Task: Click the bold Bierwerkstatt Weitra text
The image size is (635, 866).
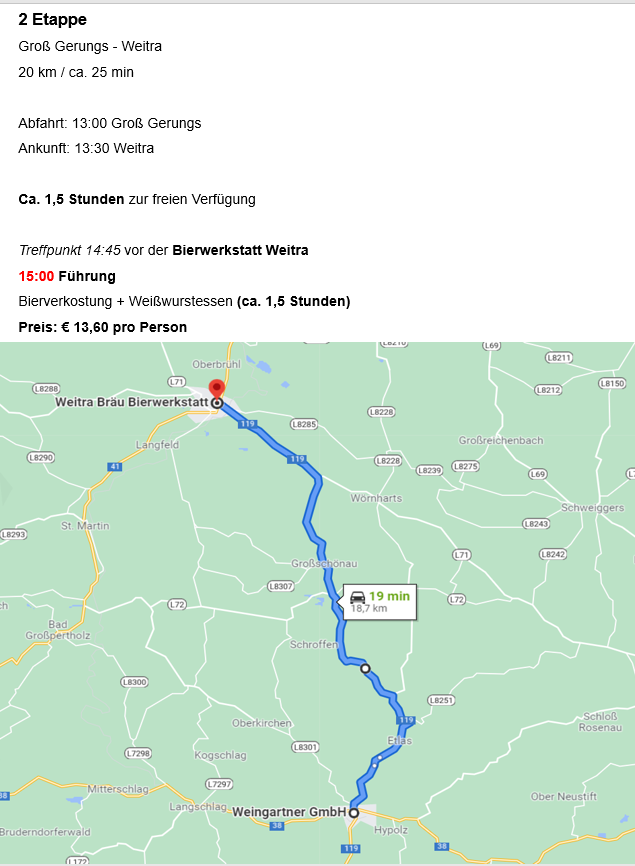Action: click(x=240, y=250)
